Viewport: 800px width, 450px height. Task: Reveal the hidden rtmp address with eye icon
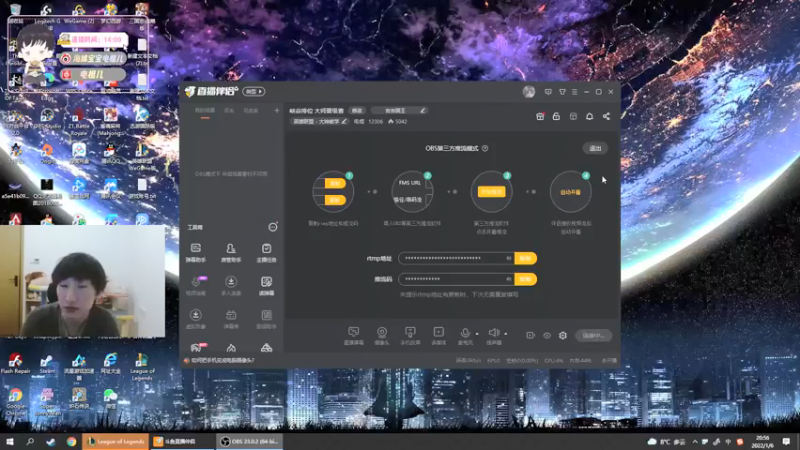pos(509,258)
